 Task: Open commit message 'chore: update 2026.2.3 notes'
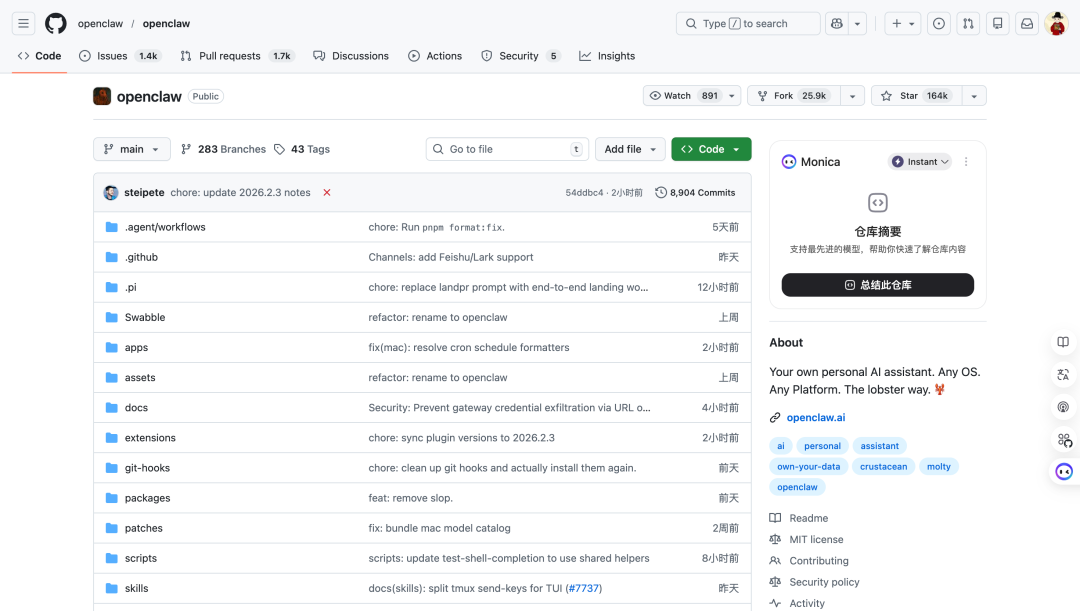pos(240,193)
